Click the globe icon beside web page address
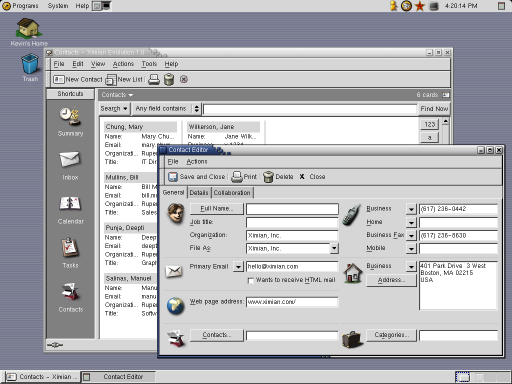512x384 pixels. pos(175,306)
